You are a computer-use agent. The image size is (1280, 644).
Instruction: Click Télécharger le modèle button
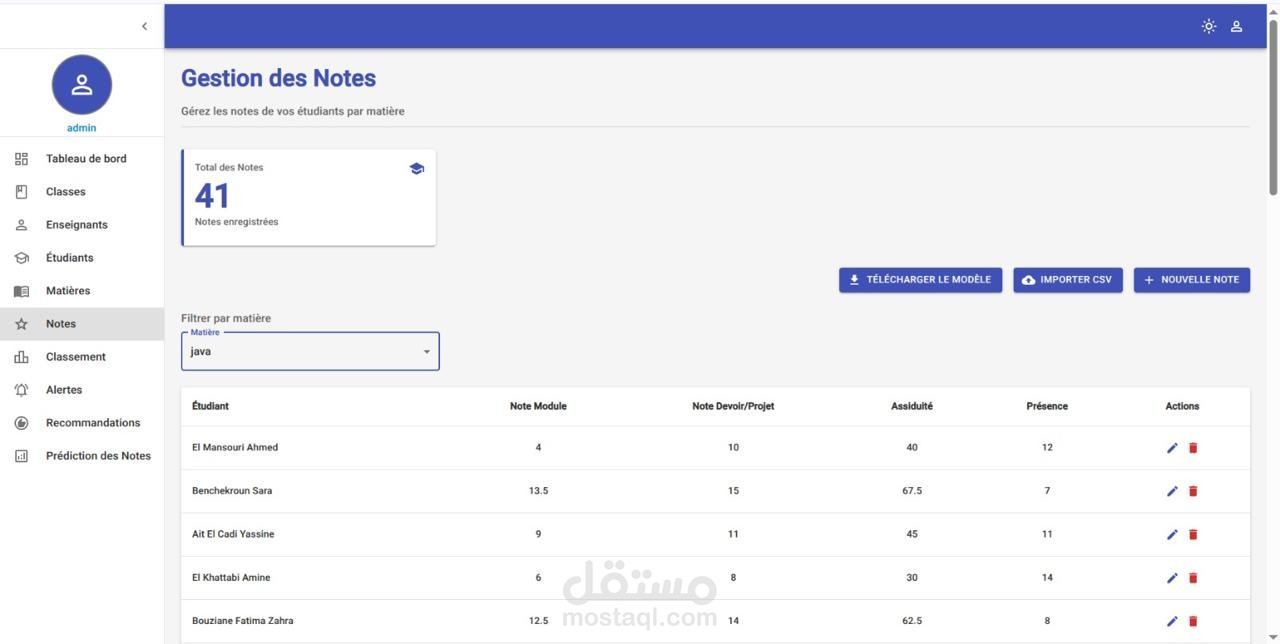pos(920,280)
